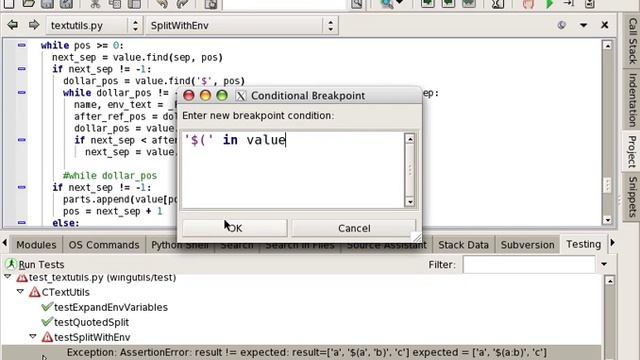Cancel the Conditional Breakpoint dialog

point(354,228)
